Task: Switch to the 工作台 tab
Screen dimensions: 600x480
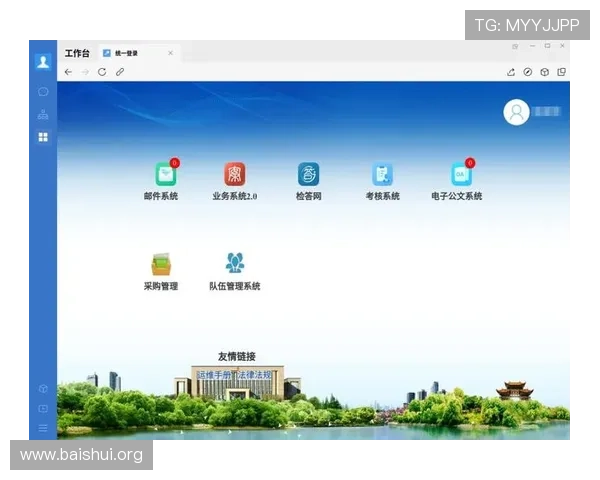Action: (x=77, y=53)
